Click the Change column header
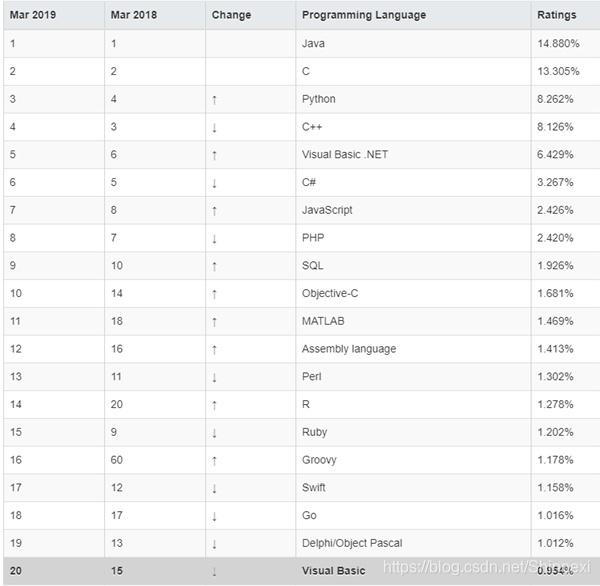The image size is (600, 586). [232, 15]
